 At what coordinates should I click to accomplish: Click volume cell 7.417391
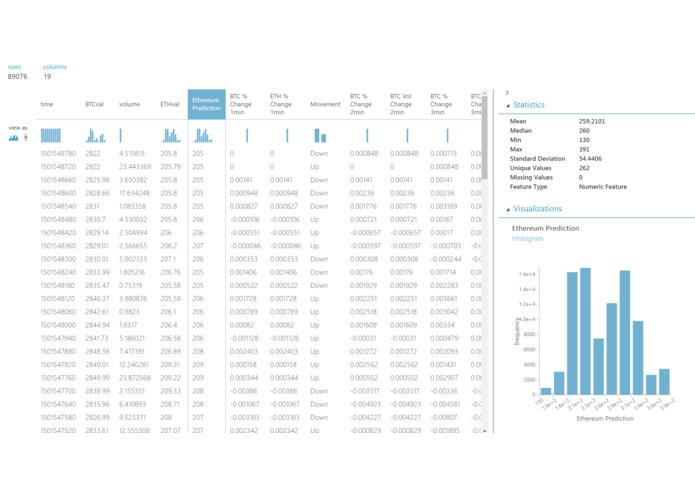(x=132, y=351)
